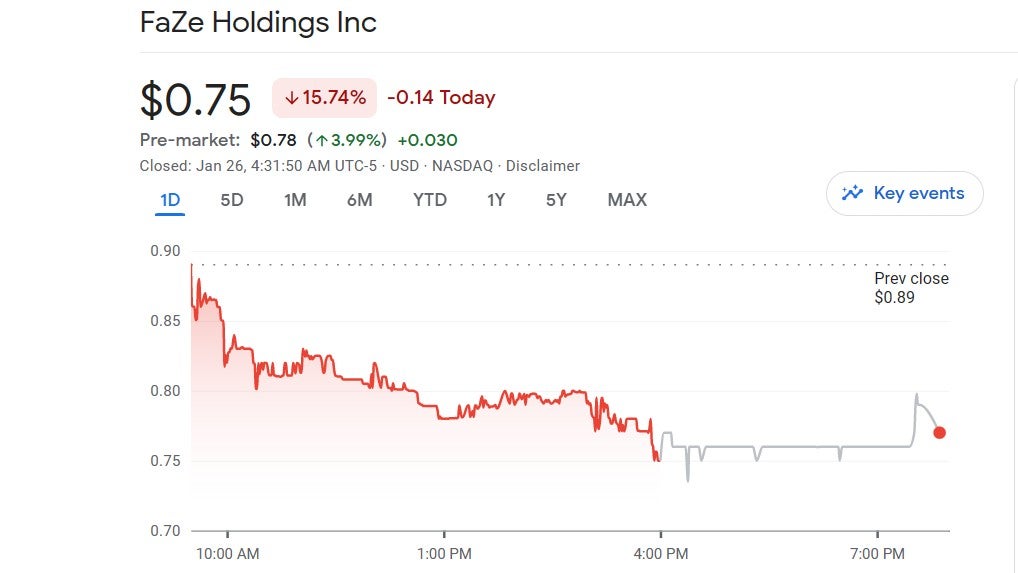View the 5Y price history

click(556, 200)
